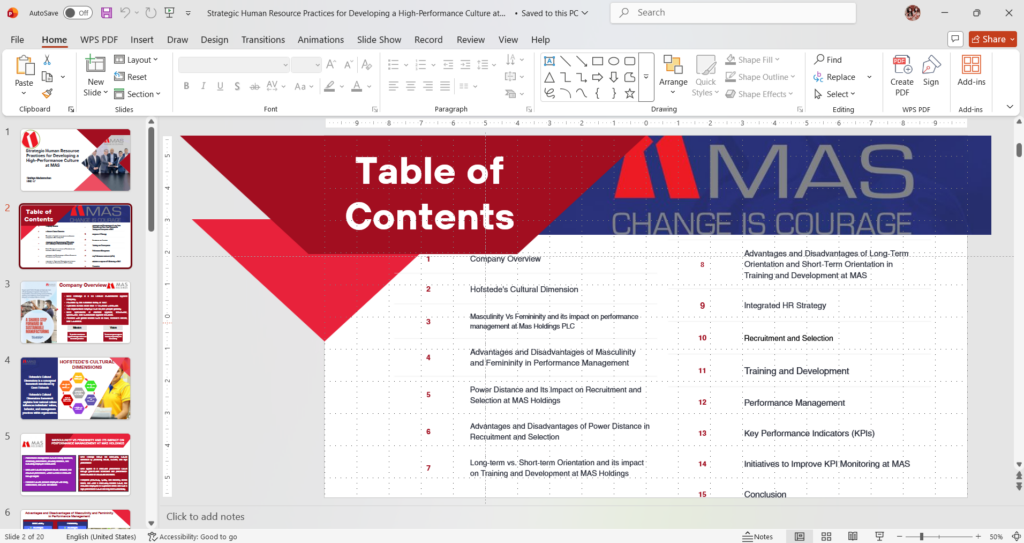
Task: Start Slide Show from status bar
Action: (879, 536)
